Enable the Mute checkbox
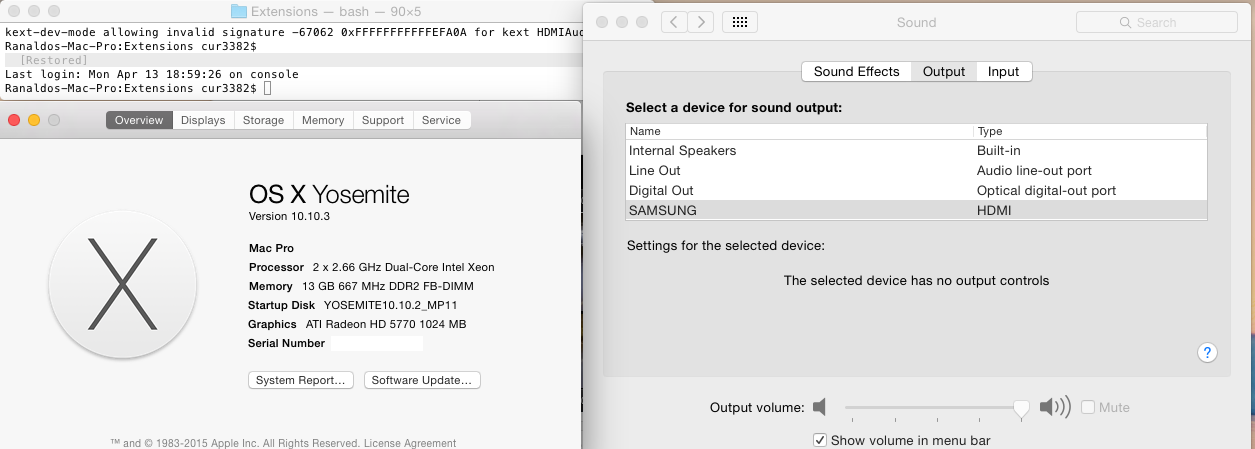The width and height of the screenshot is (1255, 449). (x=1087, y=407)
